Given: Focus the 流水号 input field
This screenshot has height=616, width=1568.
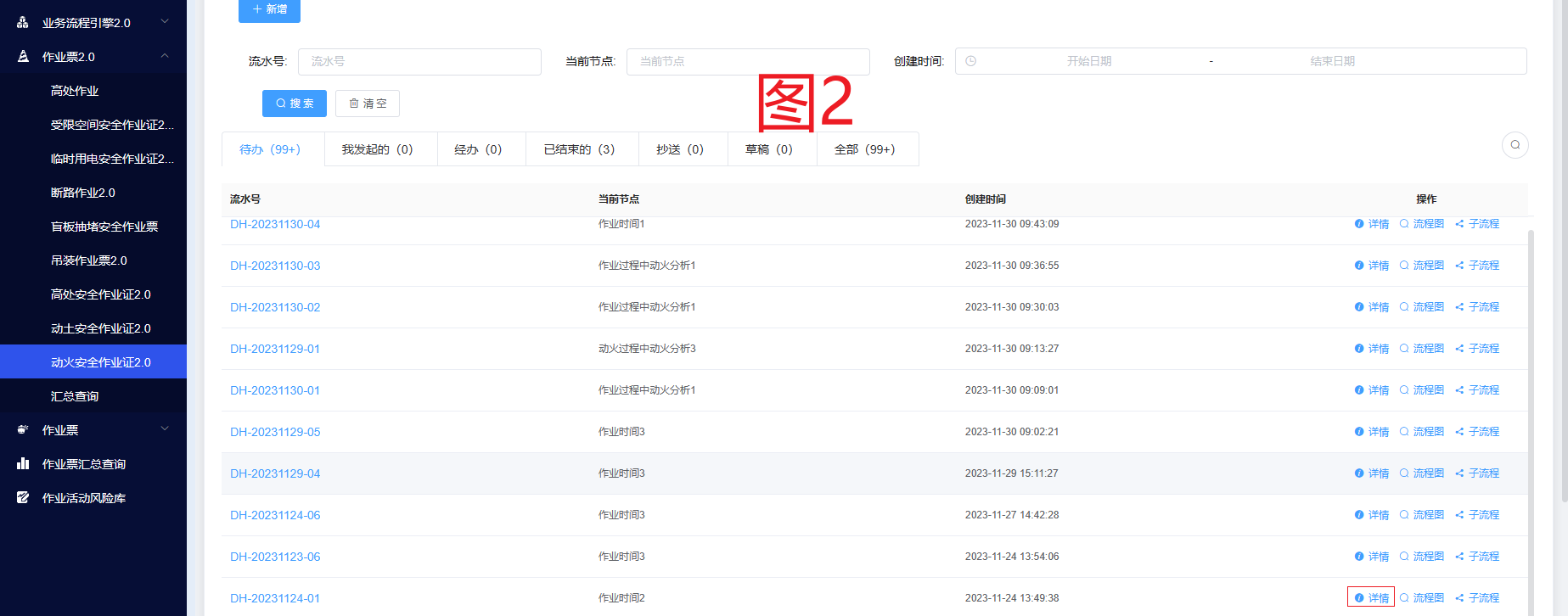Looking at the screenshot, I should pos(419,61).
